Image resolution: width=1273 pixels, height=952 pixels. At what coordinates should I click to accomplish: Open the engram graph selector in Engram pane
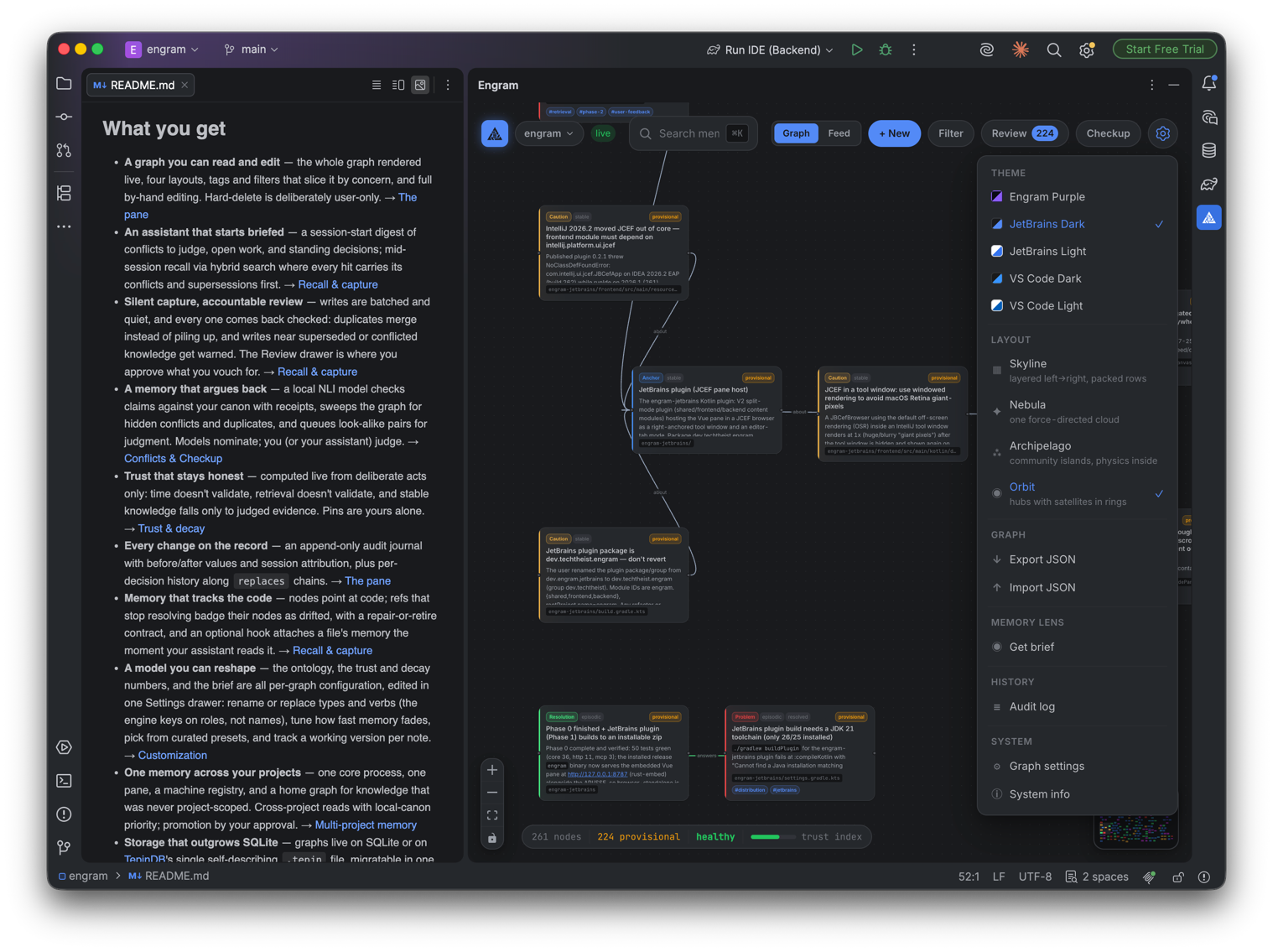[548, 133]
